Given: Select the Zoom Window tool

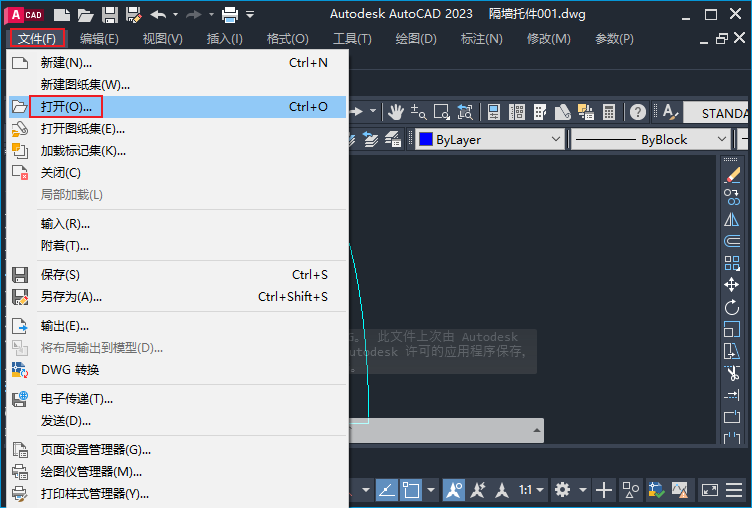Looking at the screenshot, I should [441, 112].
